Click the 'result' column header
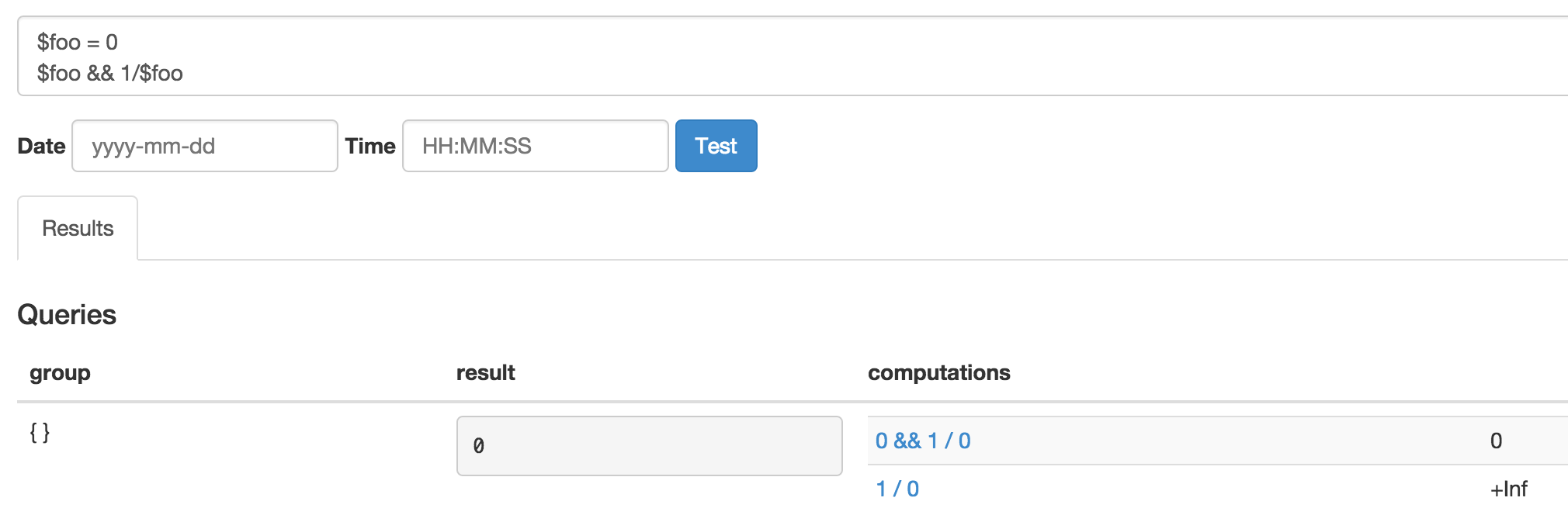The image size is (1568, 515). [x=485, y=373]
